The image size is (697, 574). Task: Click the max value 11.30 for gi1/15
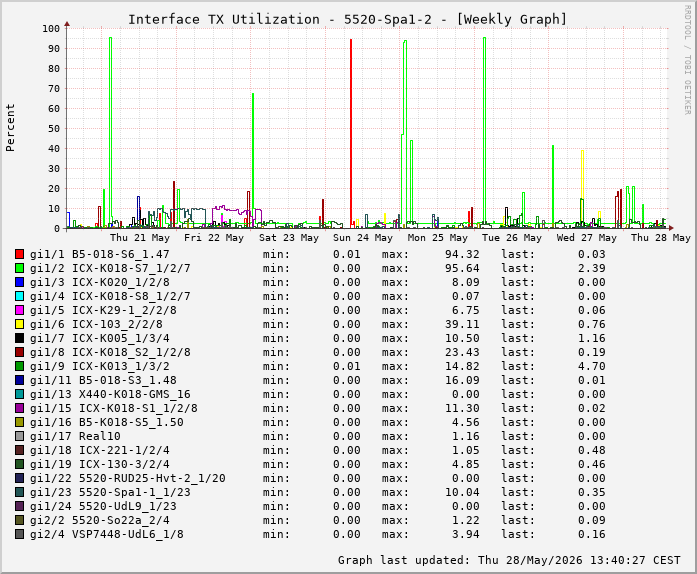point(462,408)
